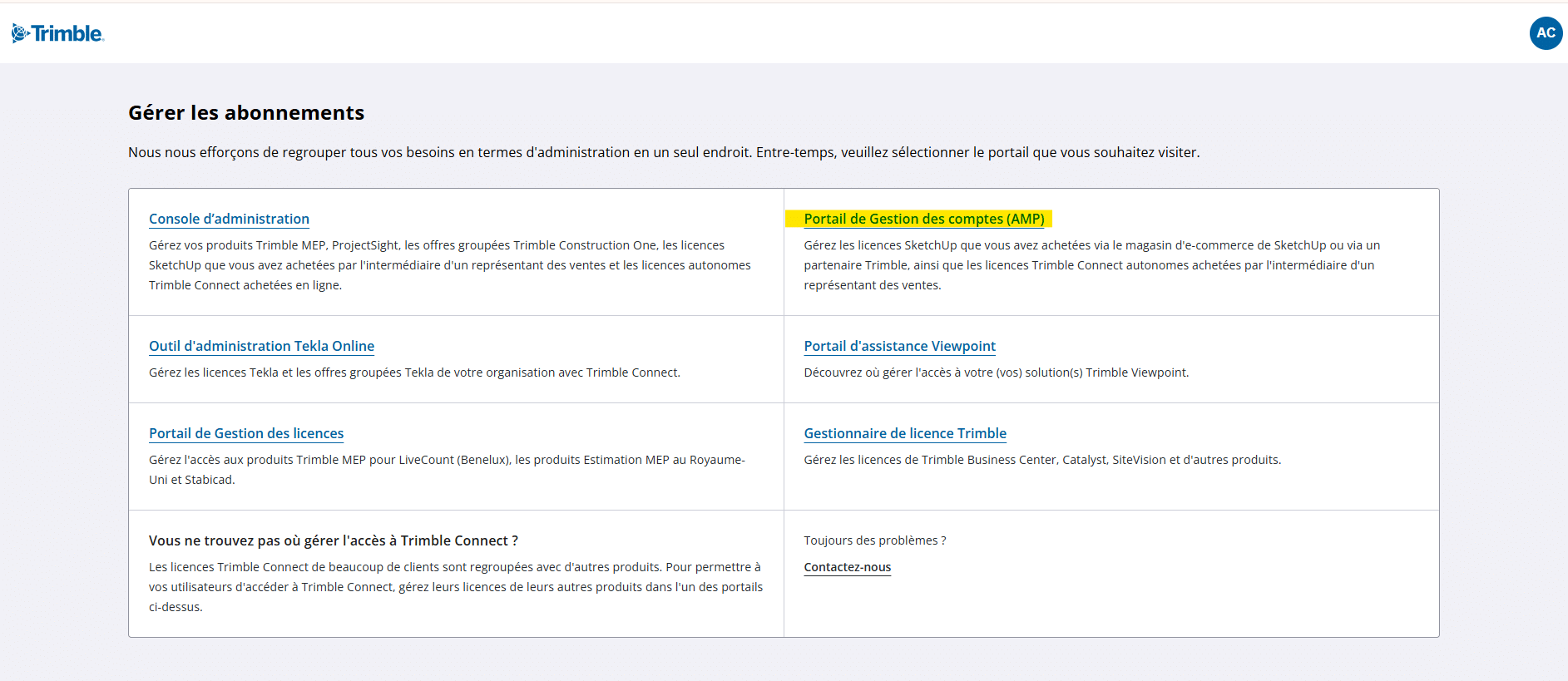Image resolution: width=1568 pixels, height=681 pixels.
Task: Visit Portail d'assistance Viewpoint
Action: point(899,346)
